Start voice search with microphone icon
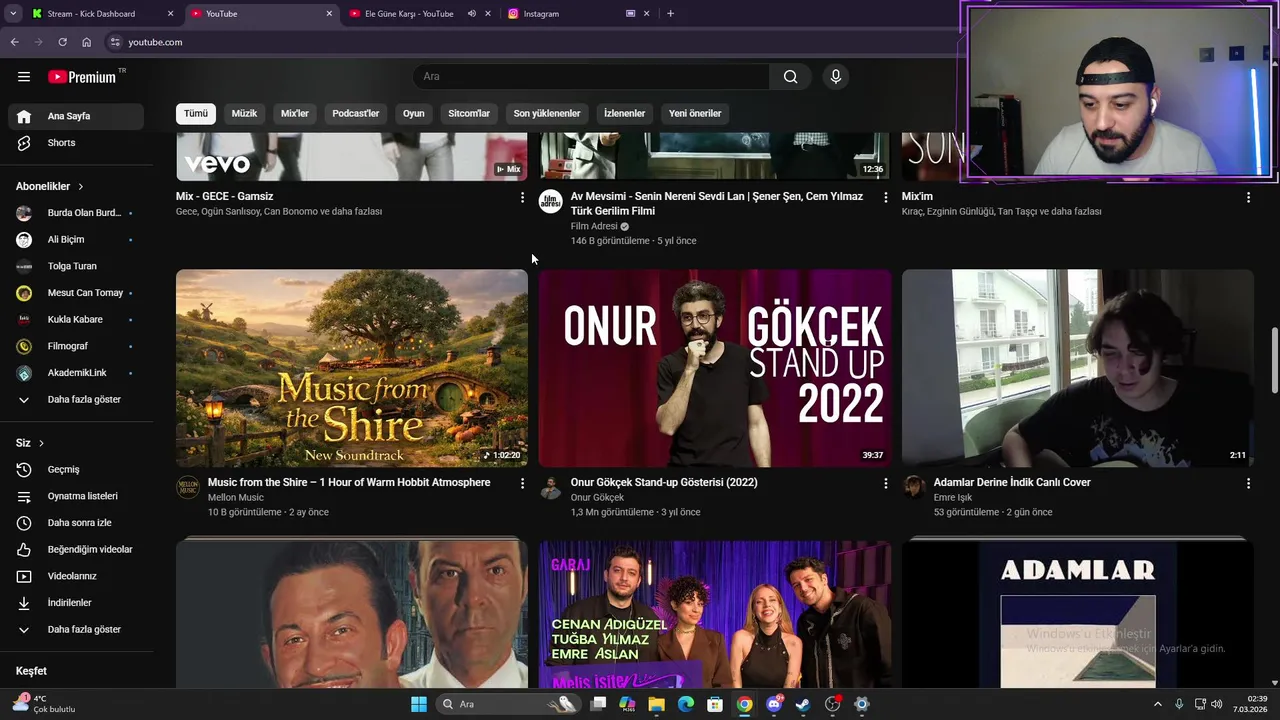Screen dimensions: 1280x720 tap(836, 77)
